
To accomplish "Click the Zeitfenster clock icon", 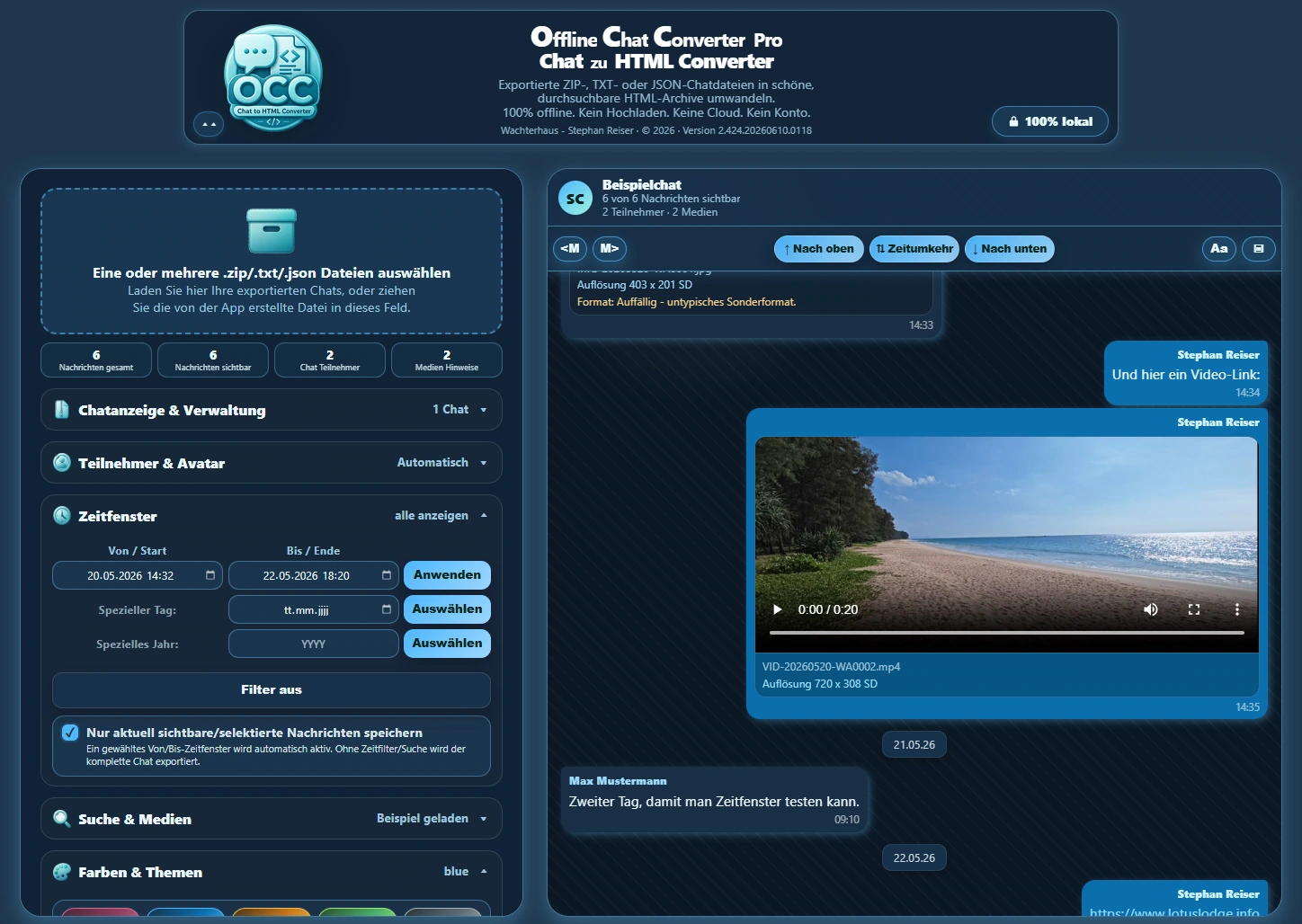I will click(62, 516).
